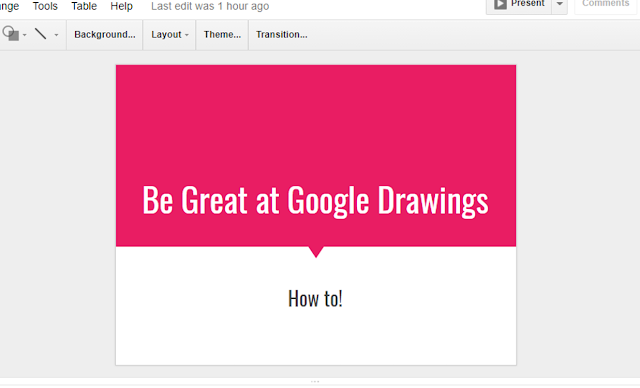Open the Theme... chooser
Image resolution: width=640 pixels, height=388 pixels.
click(222, 35)
